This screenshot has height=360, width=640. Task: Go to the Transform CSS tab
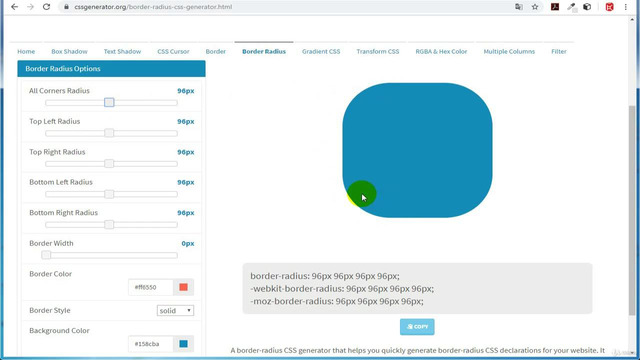378,51
